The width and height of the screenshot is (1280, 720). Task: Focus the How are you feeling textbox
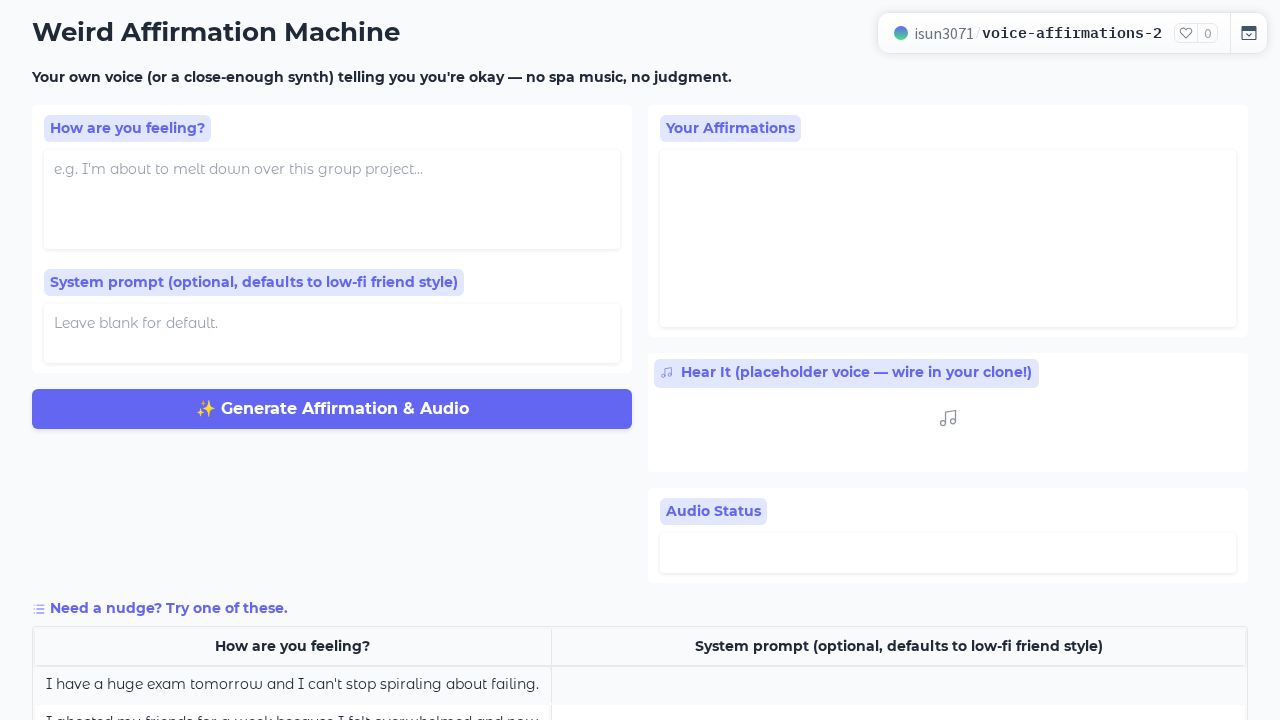click(x=332, y=200)
